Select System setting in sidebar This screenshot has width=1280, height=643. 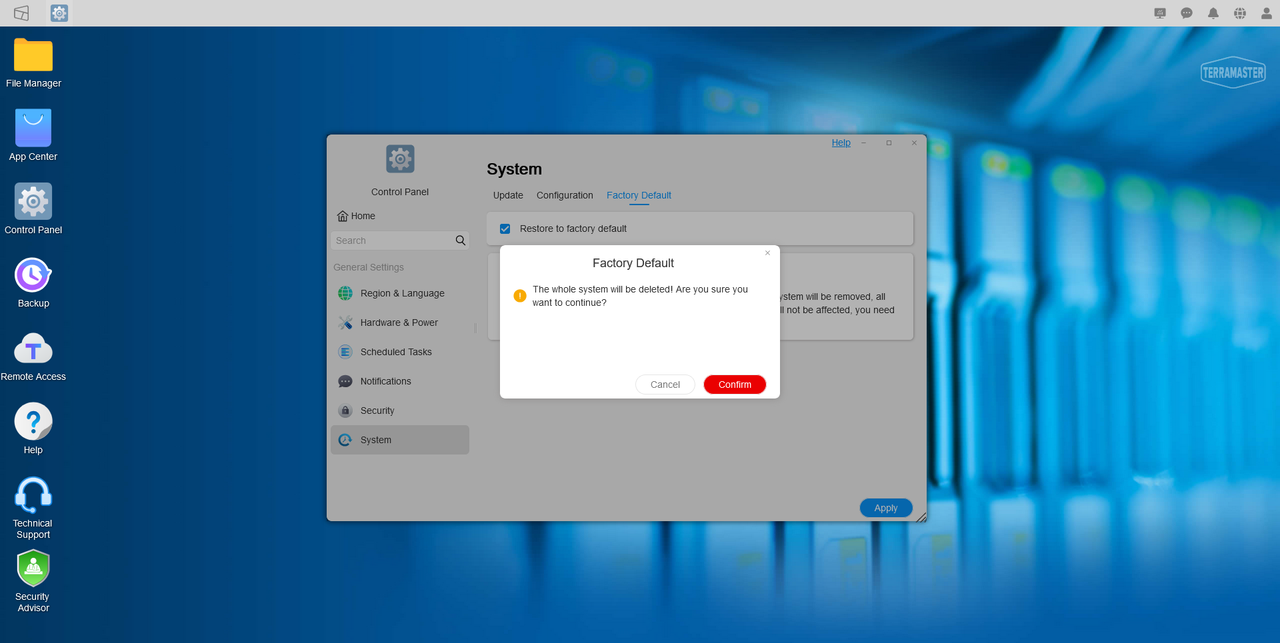click(400, 440)
